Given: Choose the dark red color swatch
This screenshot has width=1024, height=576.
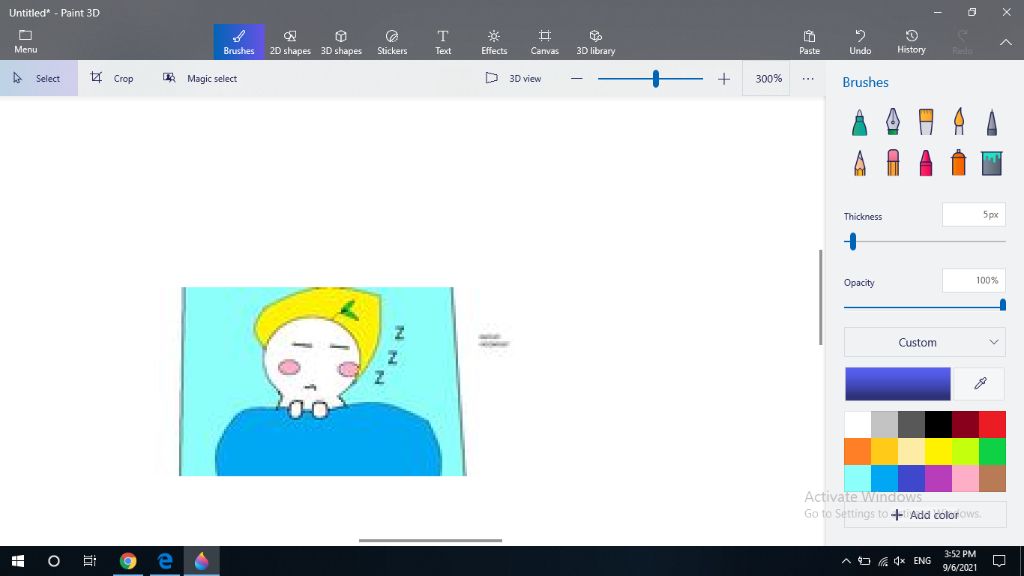Looking at the screenshot, I should pos(965,424).
